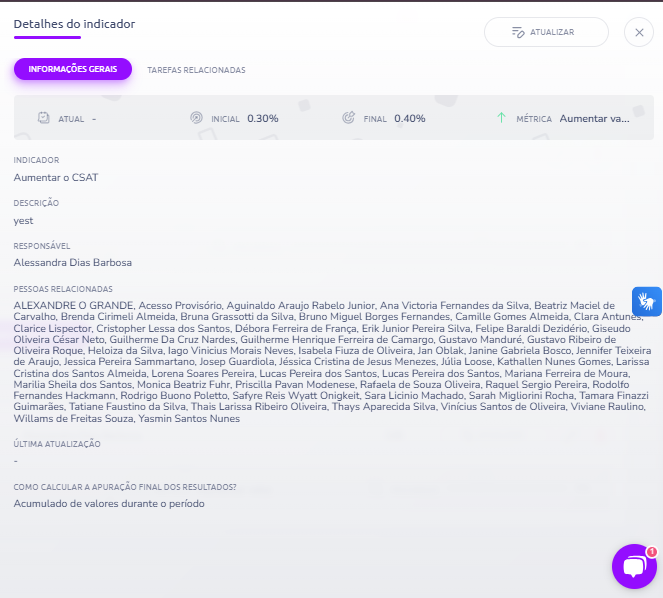Click the indicator name Aumentar o CSAT
The image size is (663, 598).
click(56, 177)
